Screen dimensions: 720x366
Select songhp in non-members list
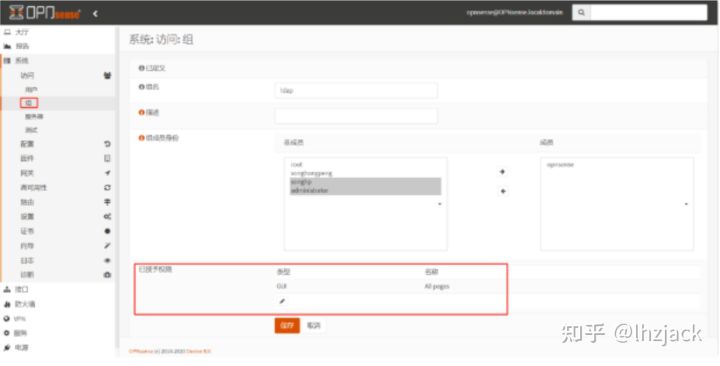[x=365, y=182]
